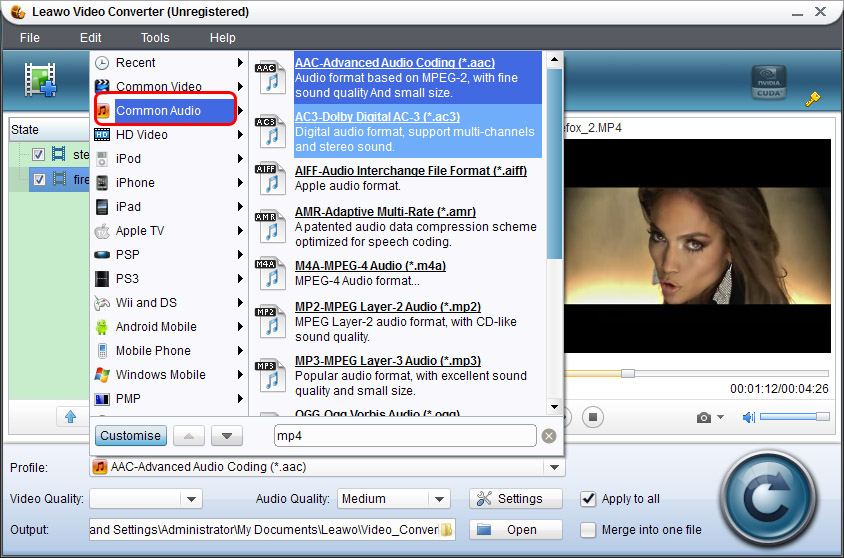Image resolution: width=844 pixels, height=558 pixels.
Task: Click the MP2 audio format file icon
Action: (270, 321)
